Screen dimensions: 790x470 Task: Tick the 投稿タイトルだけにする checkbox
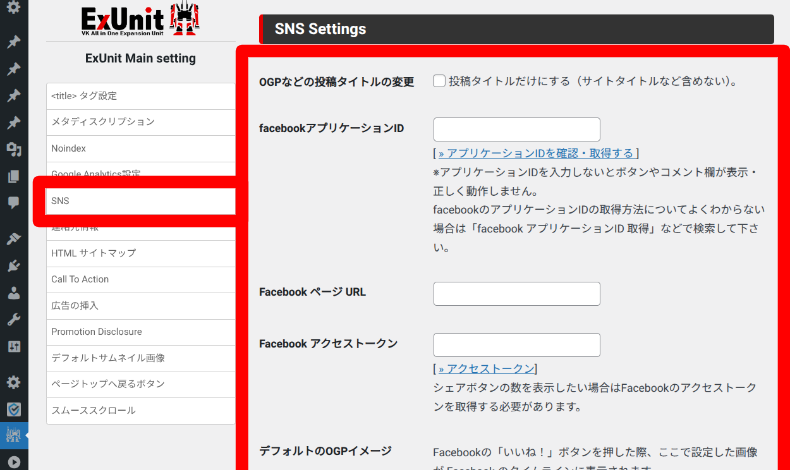coord(439,81)
